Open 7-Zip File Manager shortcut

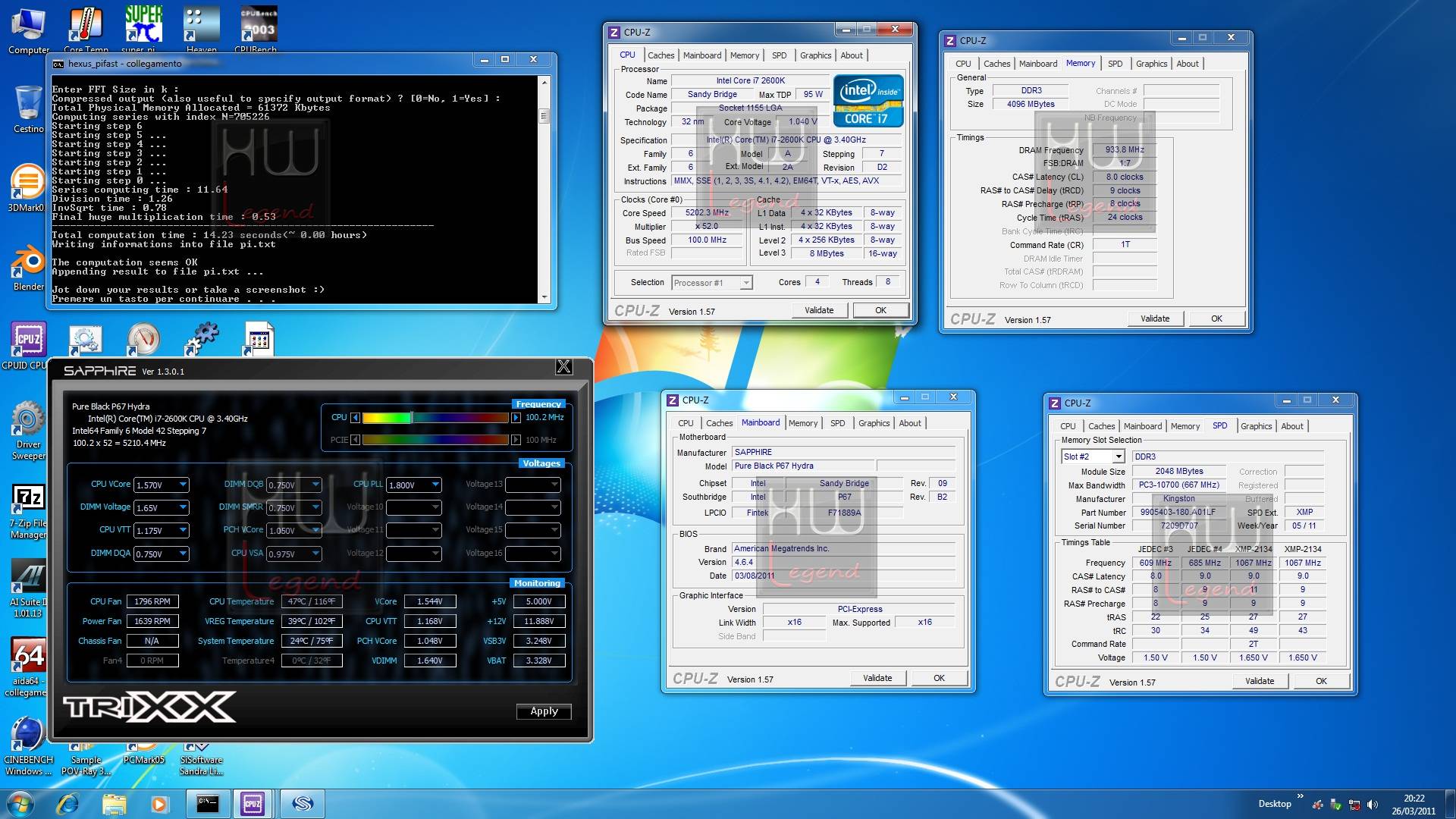point(28,511)
